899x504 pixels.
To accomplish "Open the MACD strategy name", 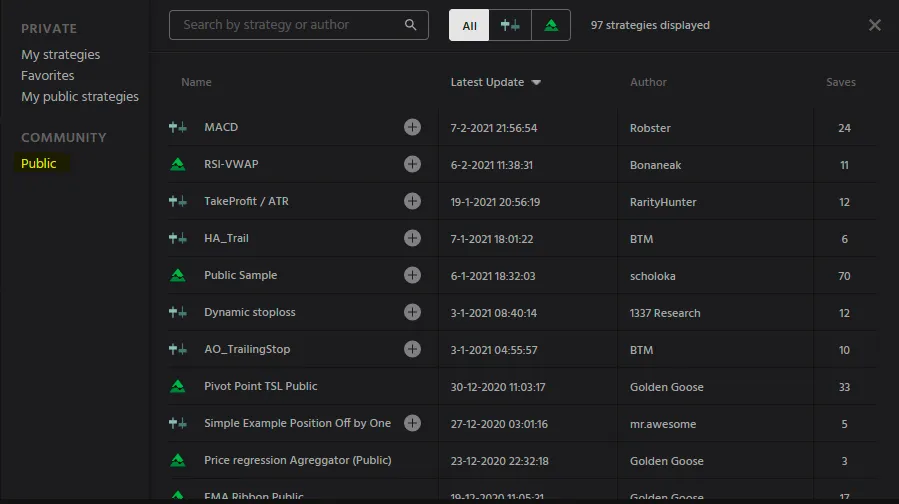I will (x=221, y=127).
